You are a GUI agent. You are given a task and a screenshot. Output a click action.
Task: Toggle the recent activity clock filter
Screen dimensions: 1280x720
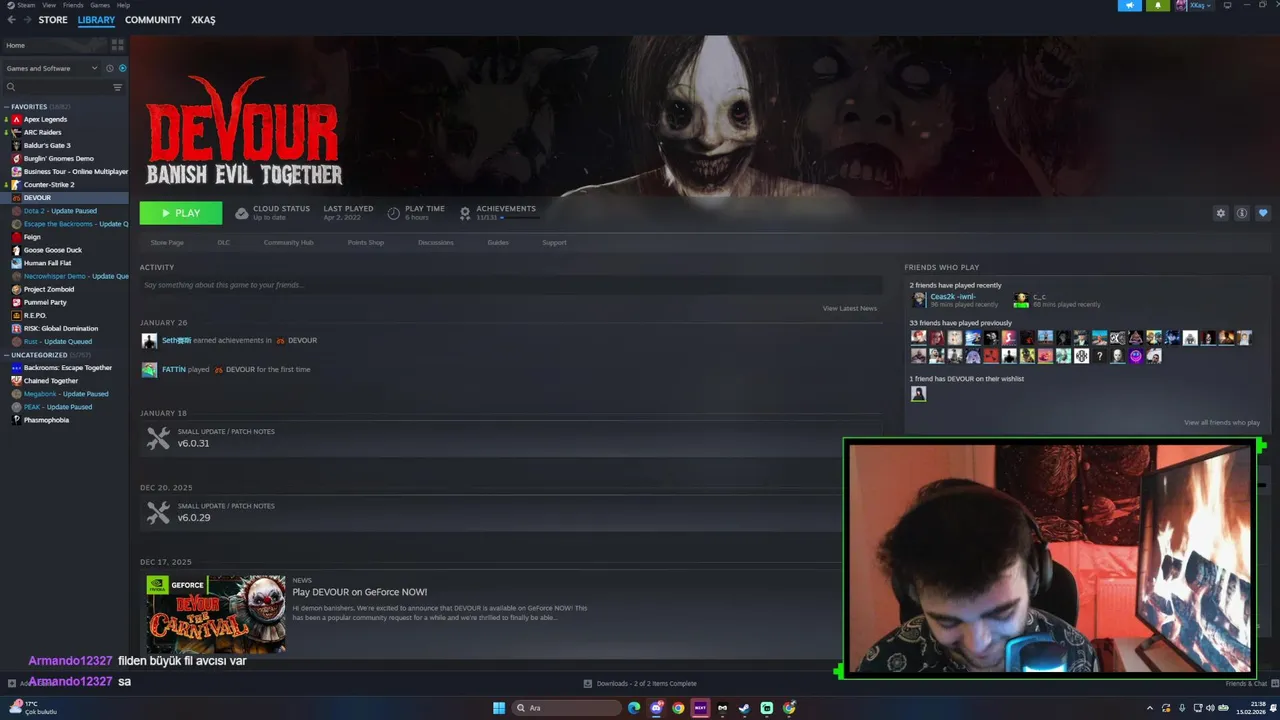click(x=110, y=68)
